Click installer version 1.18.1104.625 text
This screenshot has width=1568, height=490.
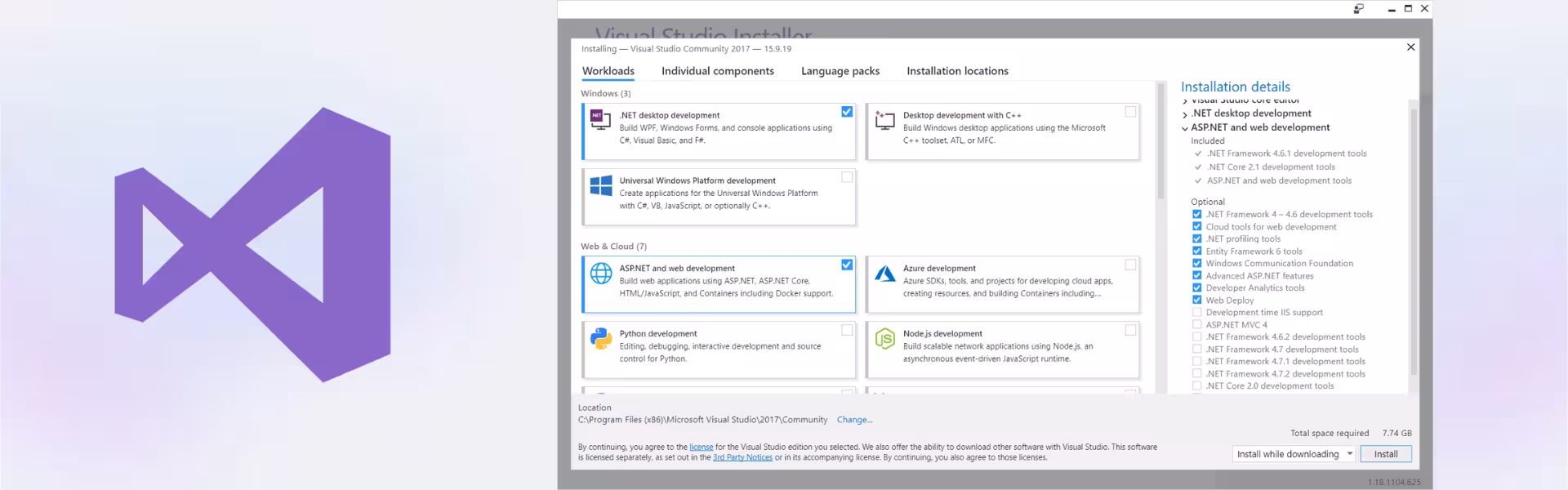pos(1394,483)
